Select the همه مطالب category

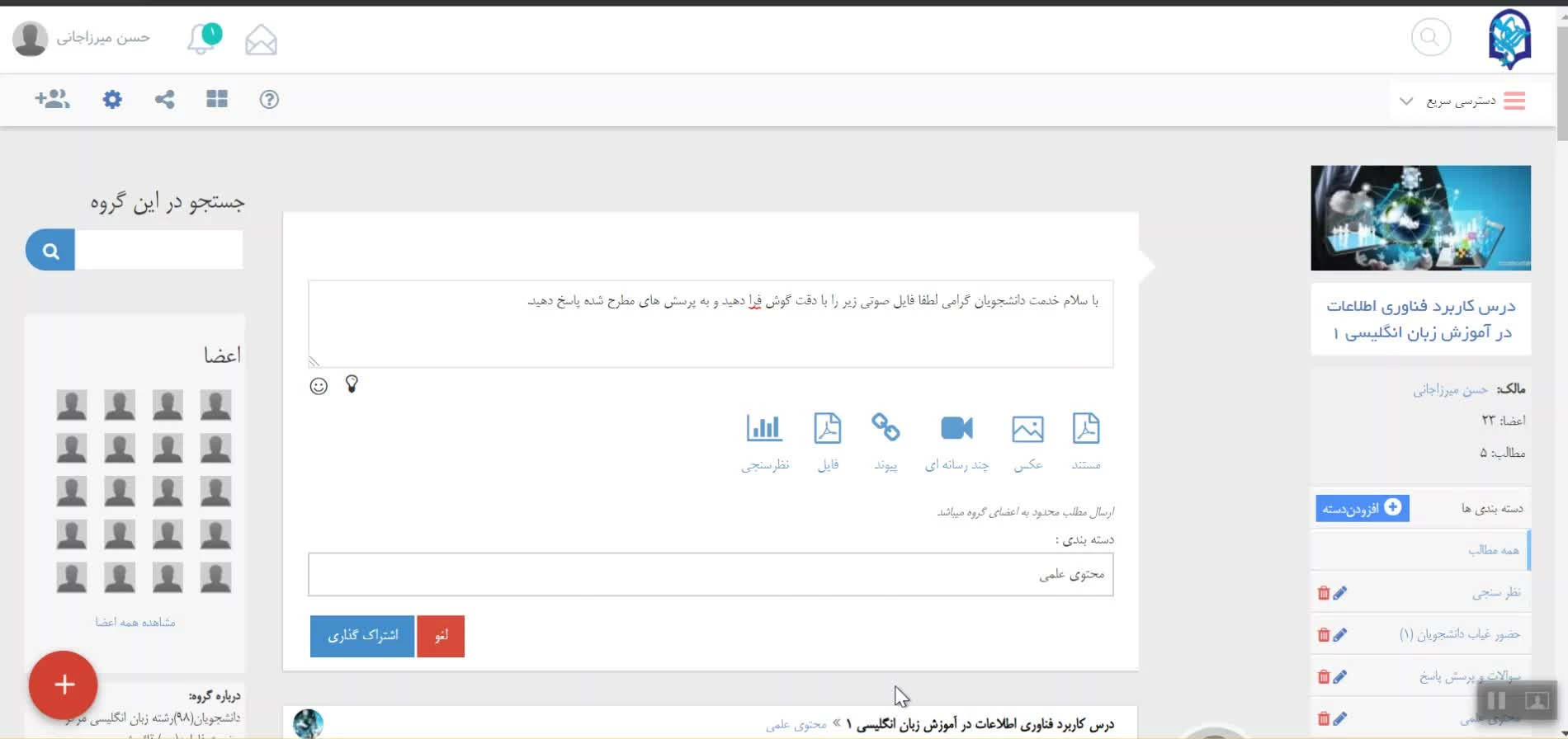pyautogui.click(x=1493, y=550)
